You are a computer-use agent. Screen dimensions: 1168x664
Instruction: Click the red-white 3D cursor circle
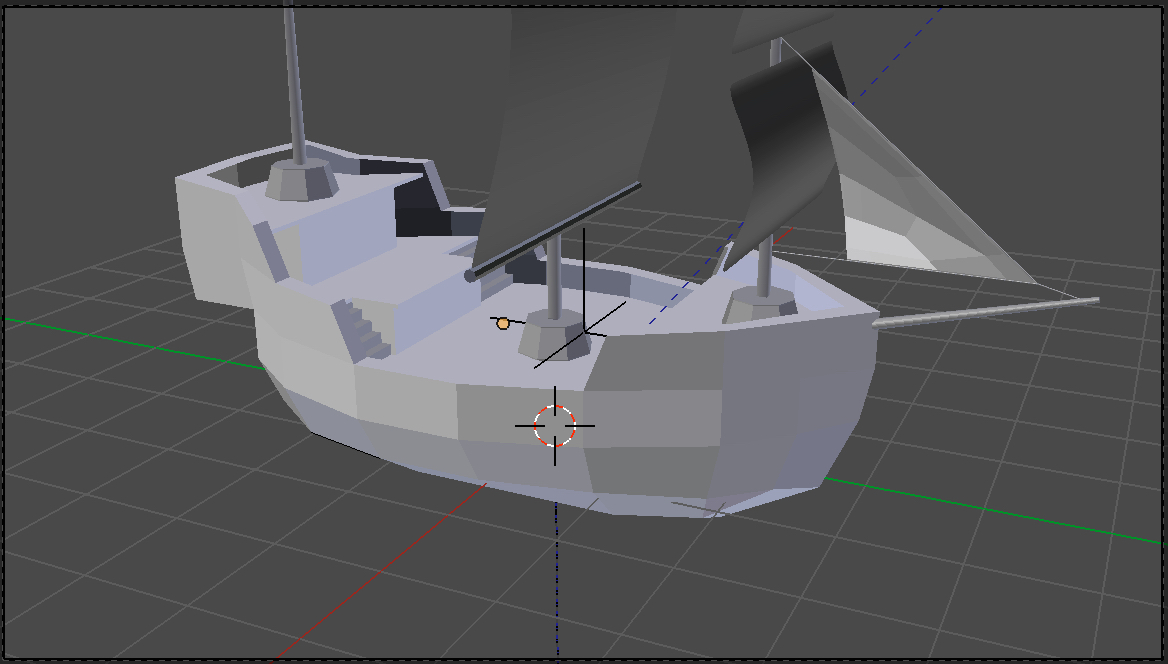tap(555, 426)
